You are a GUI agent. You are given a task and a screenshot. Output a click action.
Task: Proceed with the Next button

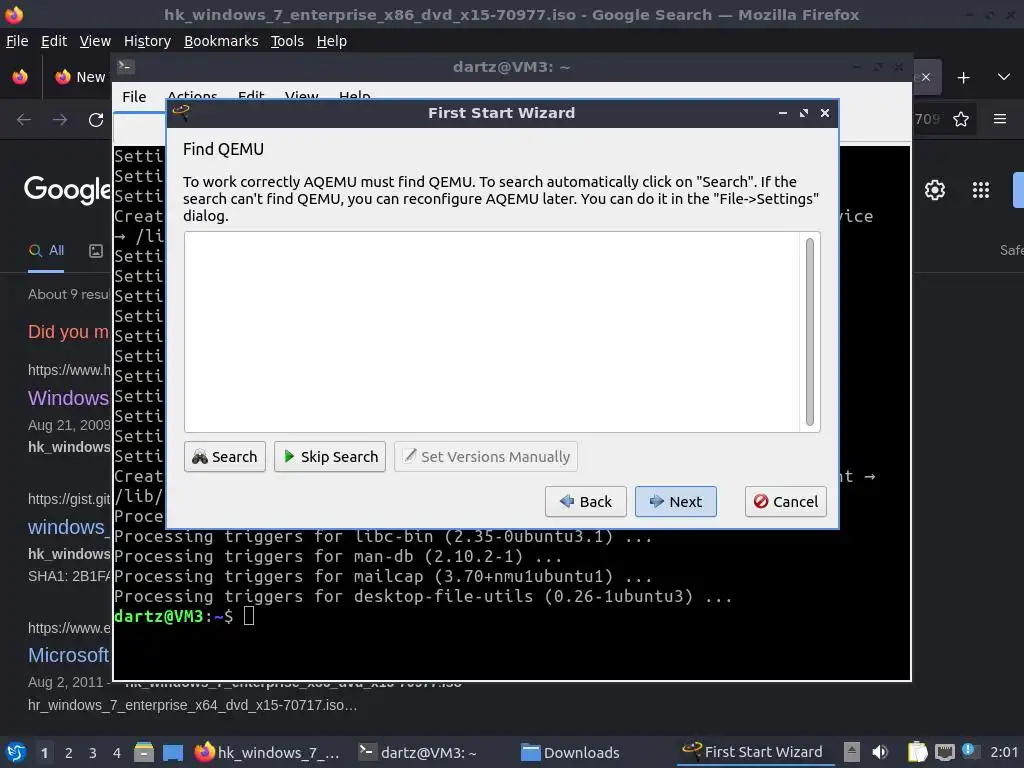676,502
